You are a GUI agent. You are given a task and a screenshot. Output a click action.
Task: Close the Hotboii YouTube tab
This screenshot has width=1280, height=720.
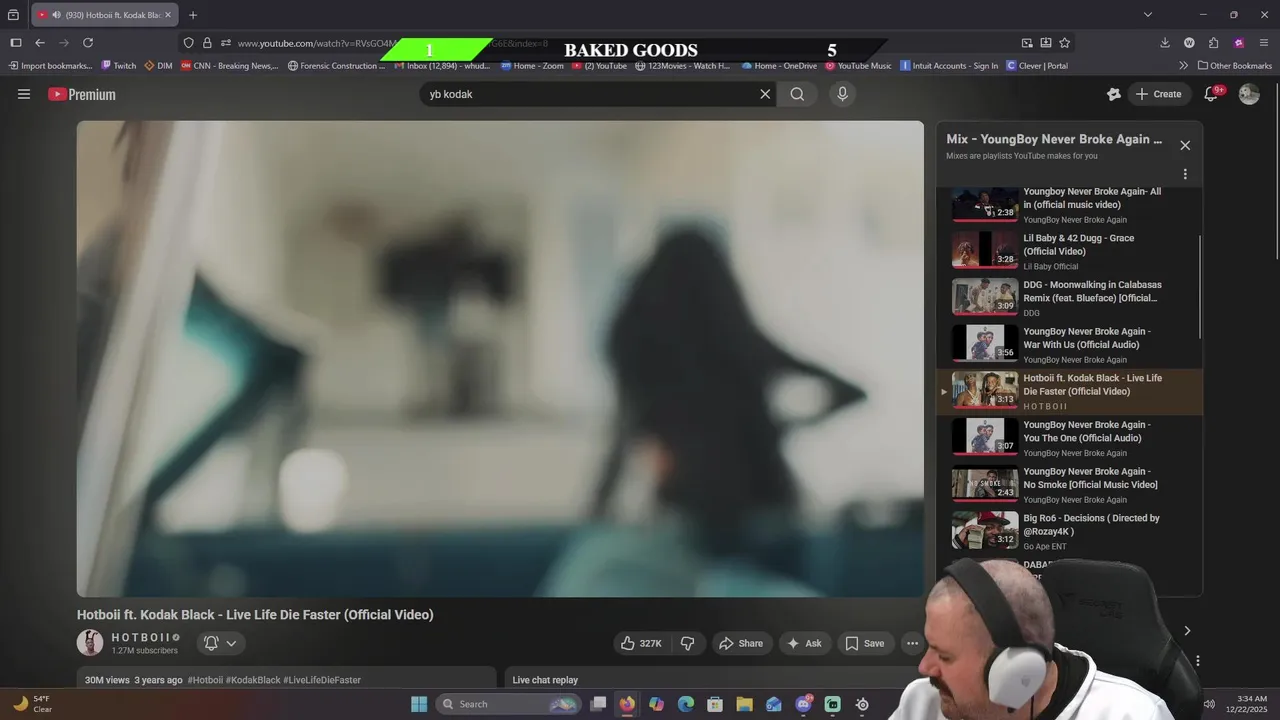pos(168,15)
